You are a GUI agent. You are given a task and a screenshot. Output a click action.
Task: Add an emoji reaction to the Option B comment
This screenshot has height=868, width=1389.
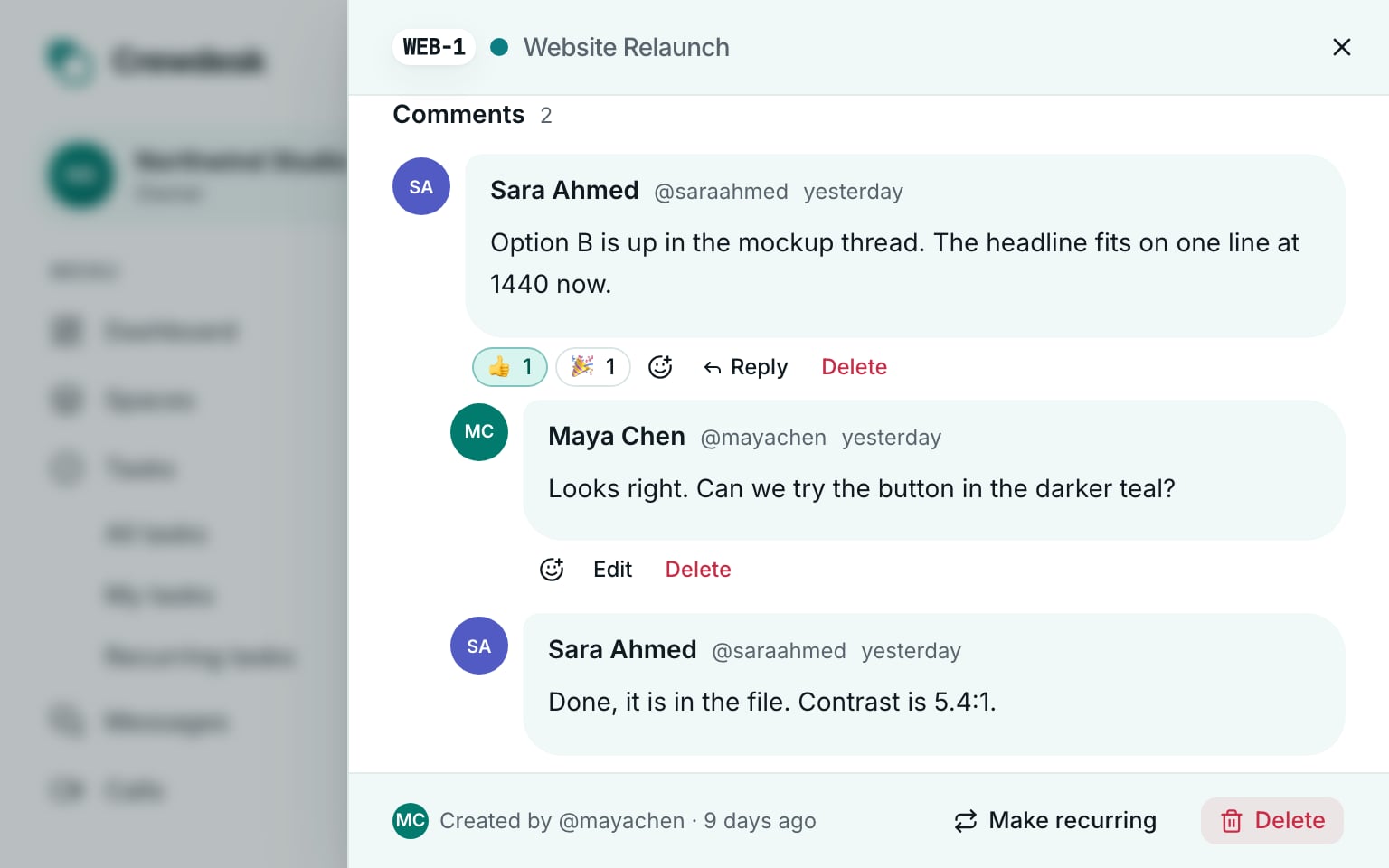coord(660,367)
